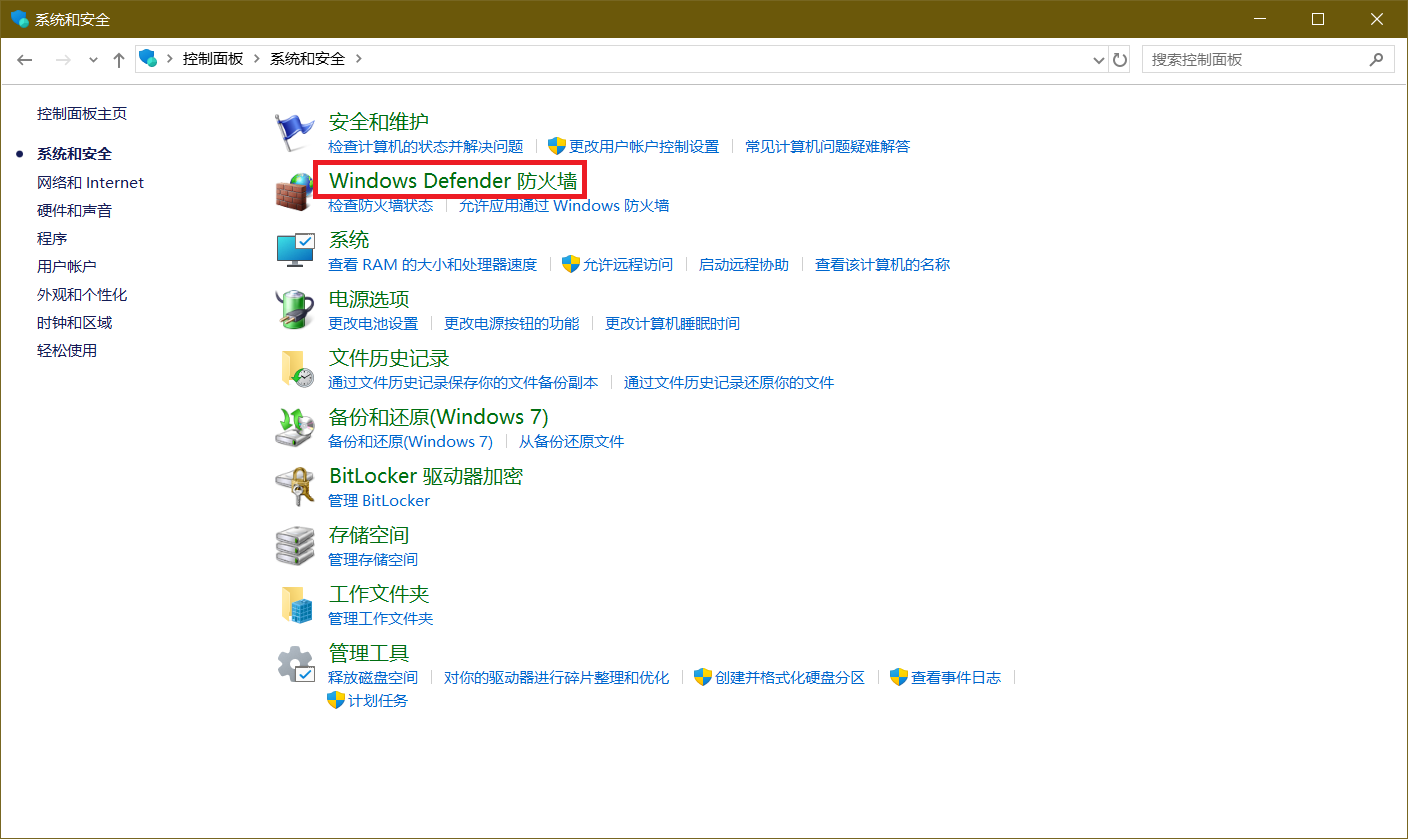1408x839 pixels.
Task: Click the refresh button next to address bar
Action: (x=1120, y=60)
